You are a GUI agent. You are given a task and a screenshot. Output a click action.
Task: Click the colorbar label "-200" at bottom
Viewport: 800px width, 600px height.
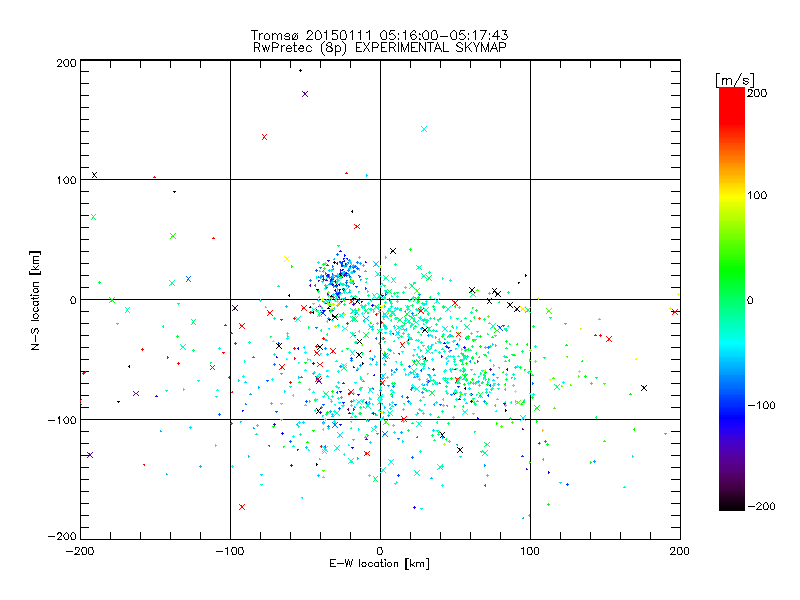(x=761, y=506)
